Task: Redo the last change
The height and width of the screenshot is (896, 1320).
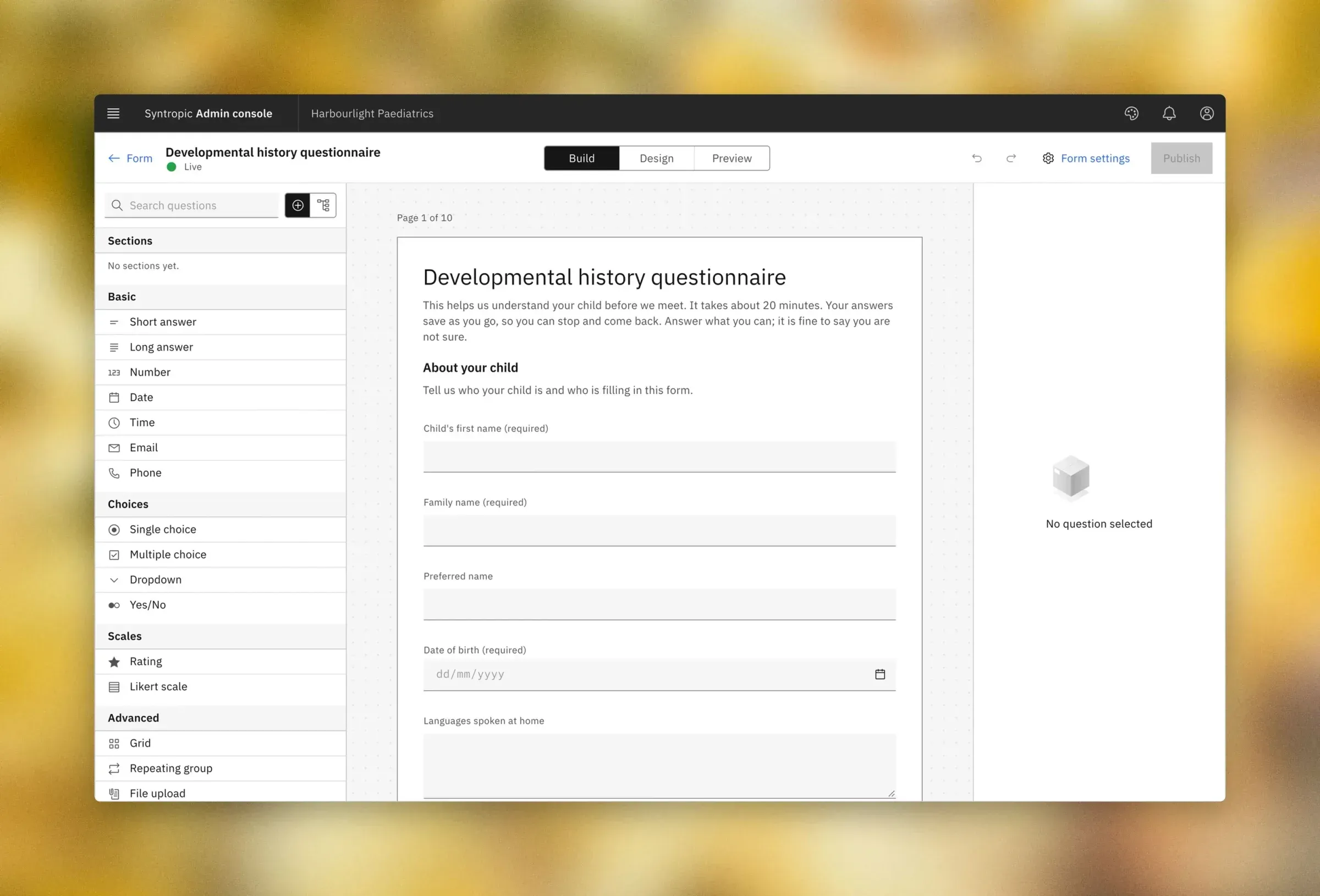Action: tap(1011, 158)
